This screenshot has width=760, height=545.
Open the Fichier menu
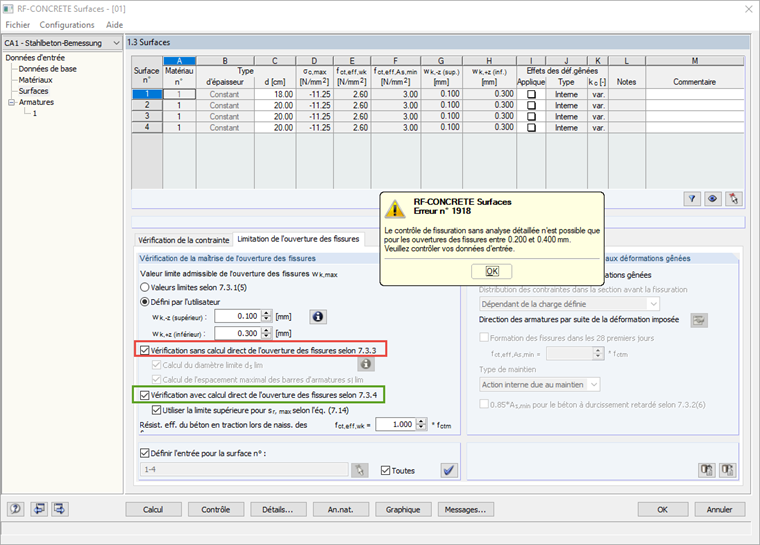(x=17, y=25)
